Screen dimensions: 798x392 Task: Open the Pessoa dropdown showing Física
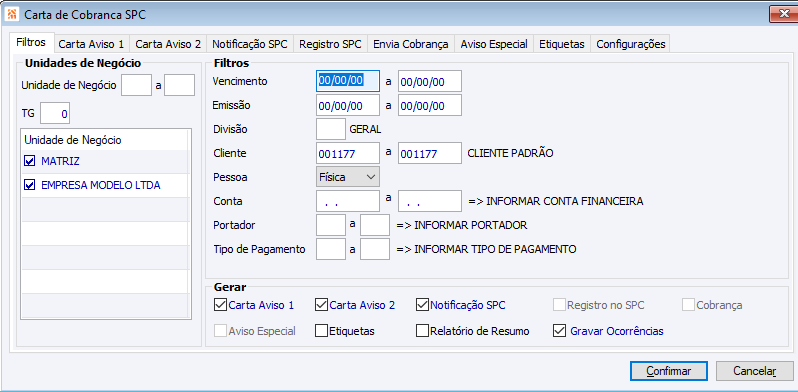[348, 177]
